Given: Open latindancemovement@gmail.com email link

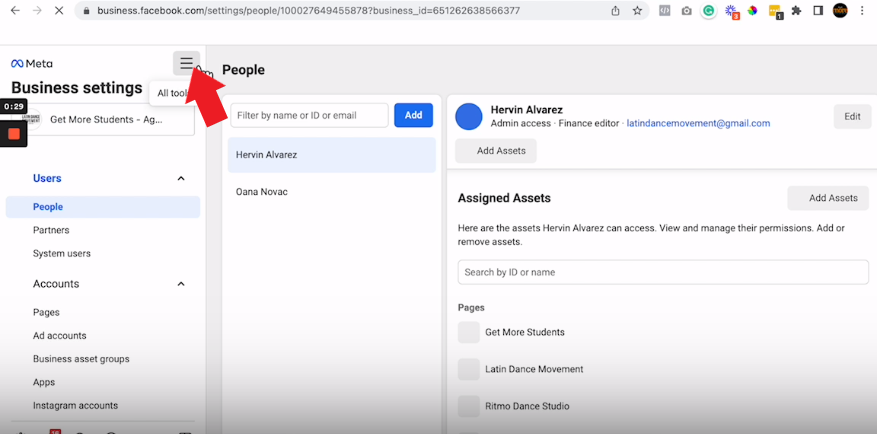Looking at the screenshot, I should tap(698, 123).
